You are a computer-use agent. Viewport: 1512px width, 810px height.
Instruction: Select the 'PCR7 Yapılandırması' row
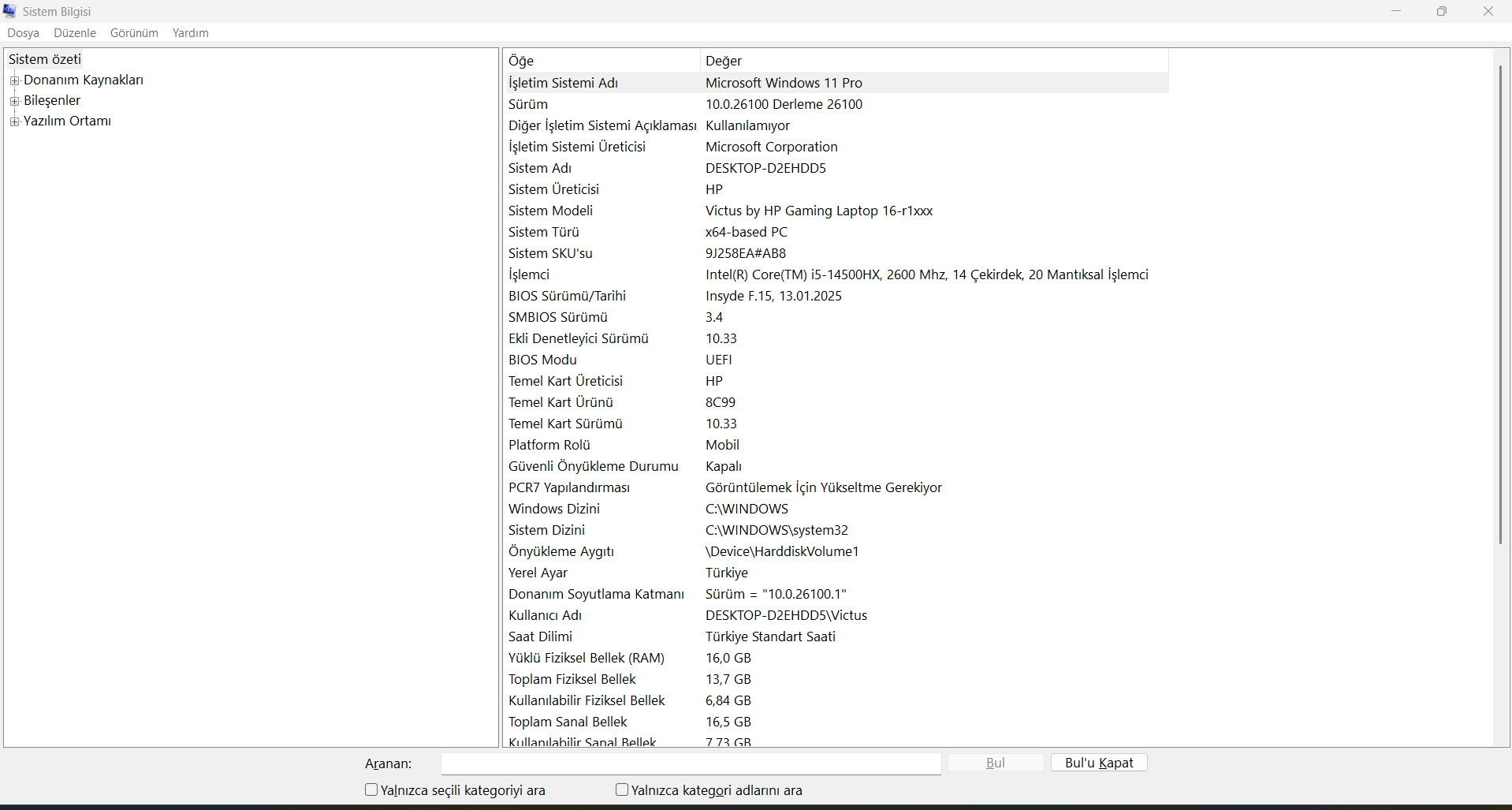pyautogui.click(x=836, y=487)
